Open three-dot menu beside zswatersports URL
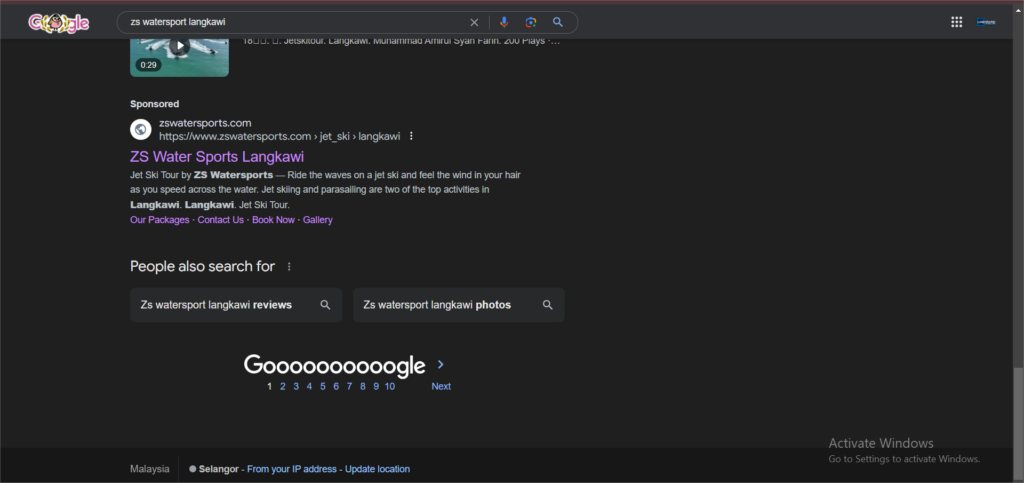 point(411,136)
